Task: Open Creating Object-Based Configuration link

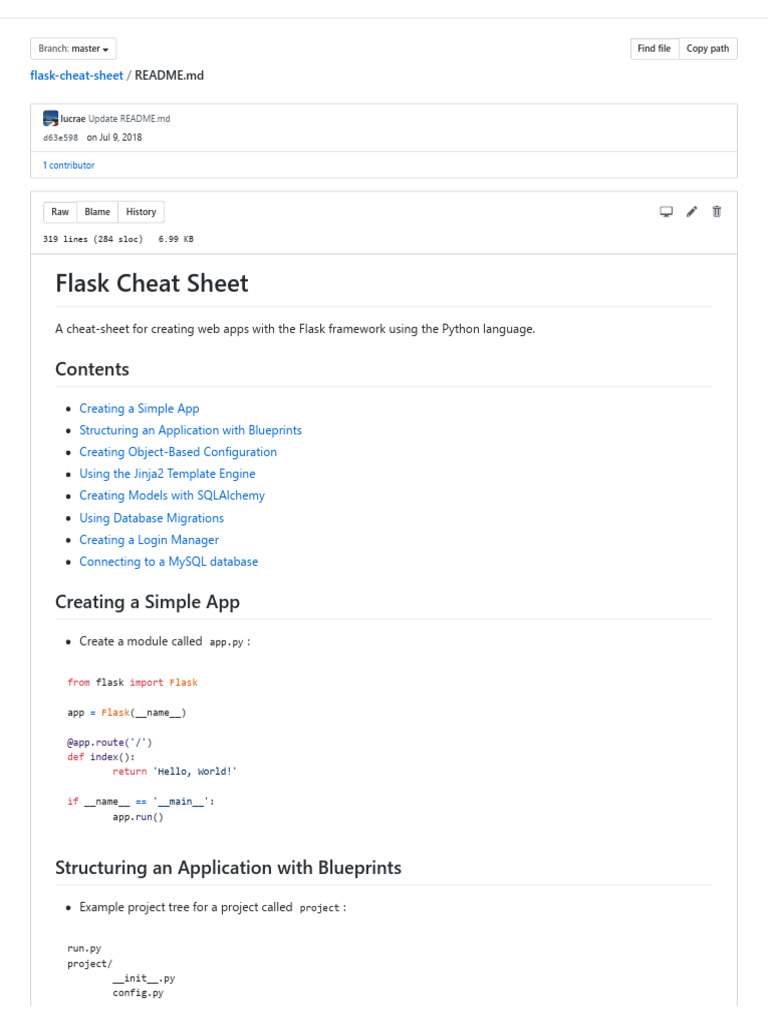Action: [x=178, y=452]
